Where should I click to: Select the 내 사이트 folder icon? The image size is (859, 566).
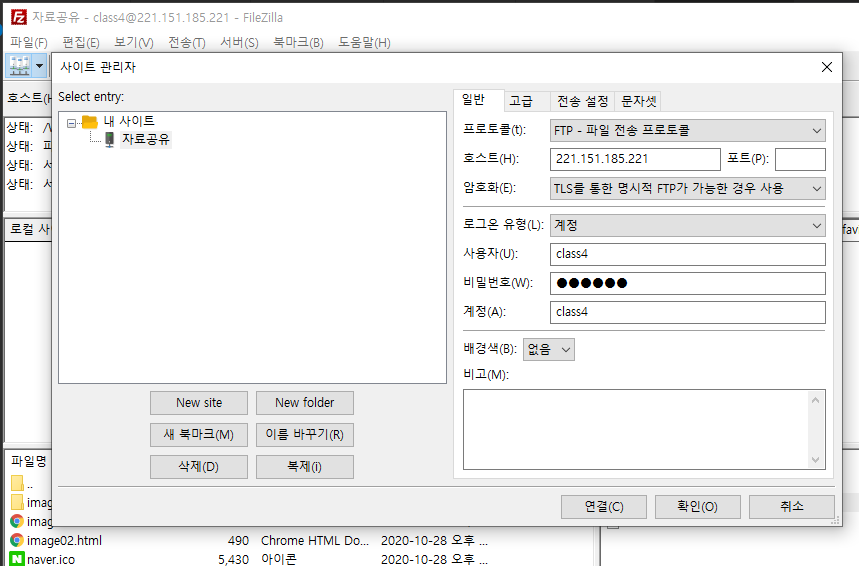[x=90, y=121]
